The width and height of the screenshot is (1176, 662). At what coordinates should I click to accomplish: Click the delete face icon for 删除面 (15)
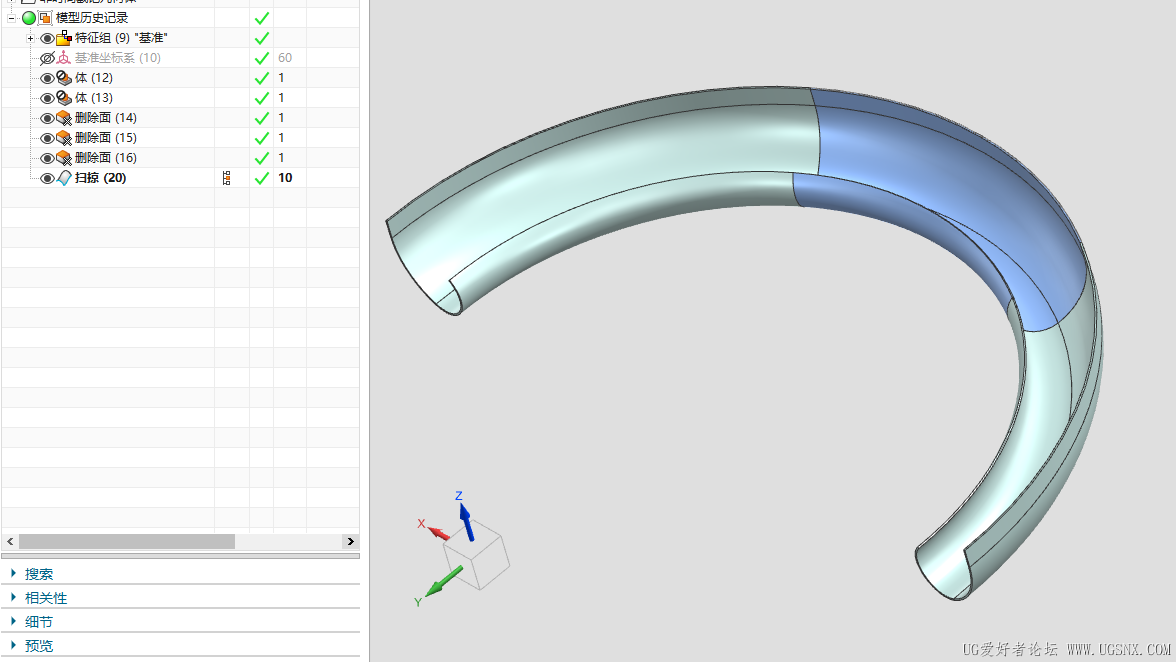pos(64,138)
